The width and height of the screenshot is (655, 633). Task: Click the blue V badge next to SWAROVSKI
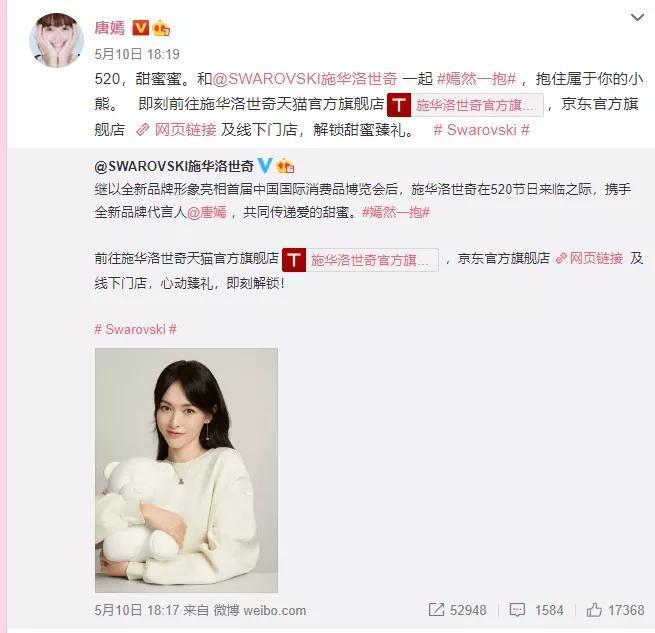(x=265, y=165)
